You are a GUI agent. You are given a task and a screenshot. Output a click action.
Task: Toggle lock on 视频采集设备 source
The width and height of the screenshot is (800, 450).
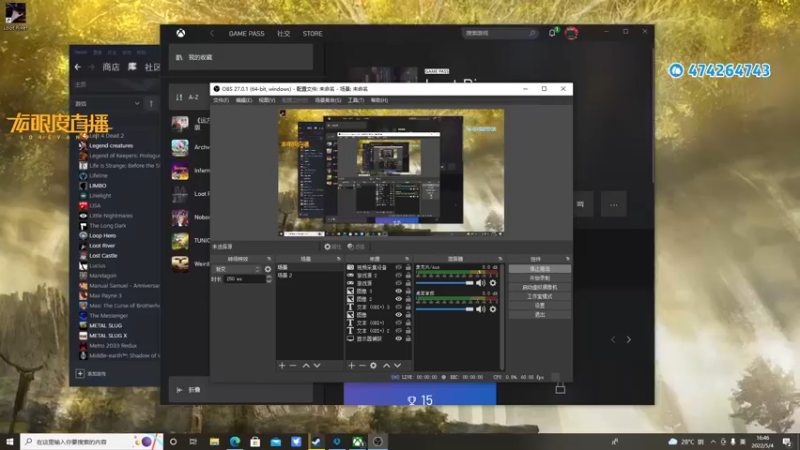[x=408, y=267]
